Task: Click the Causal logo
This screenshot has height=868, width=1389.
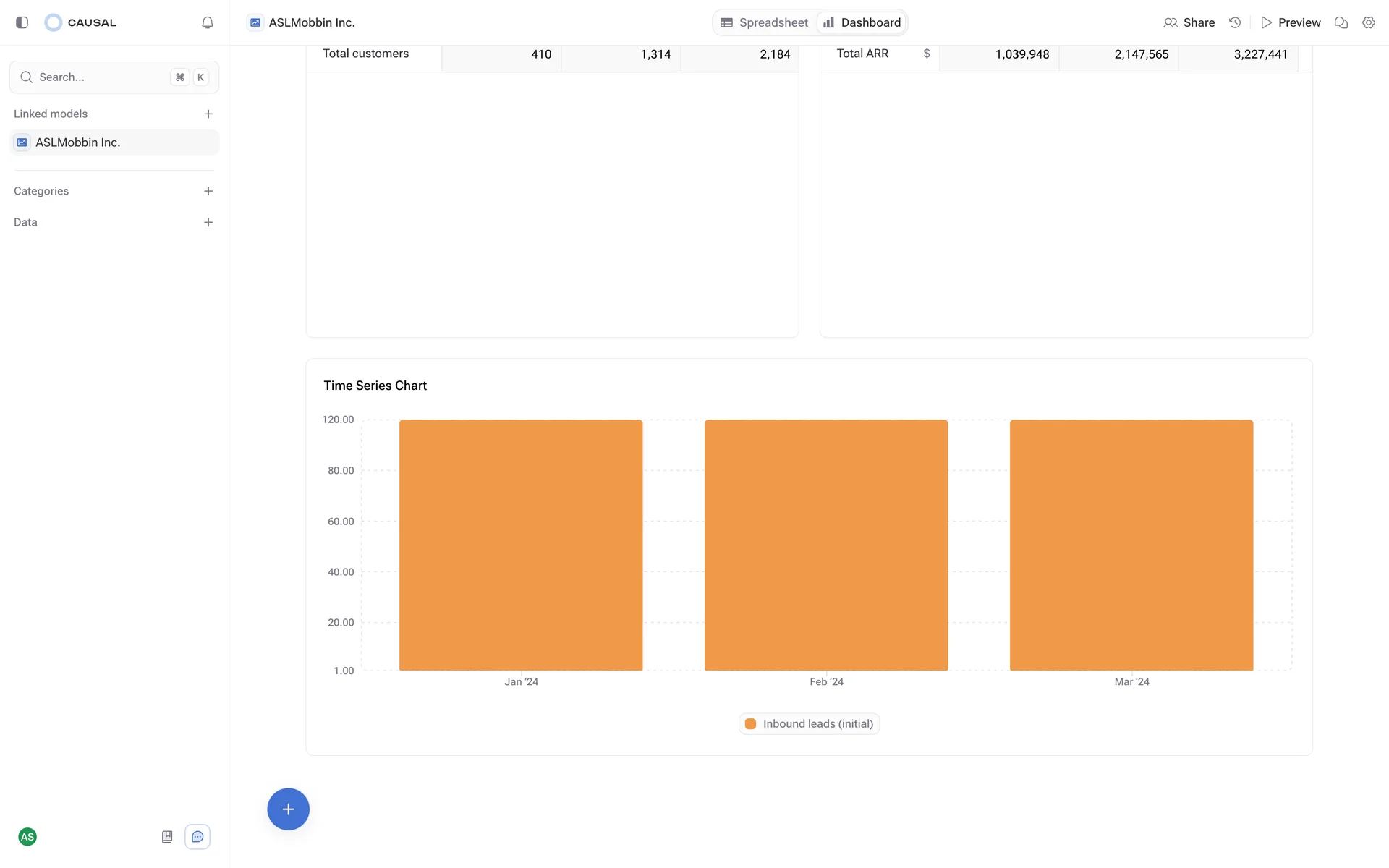Action: click(x=80, y=22)
